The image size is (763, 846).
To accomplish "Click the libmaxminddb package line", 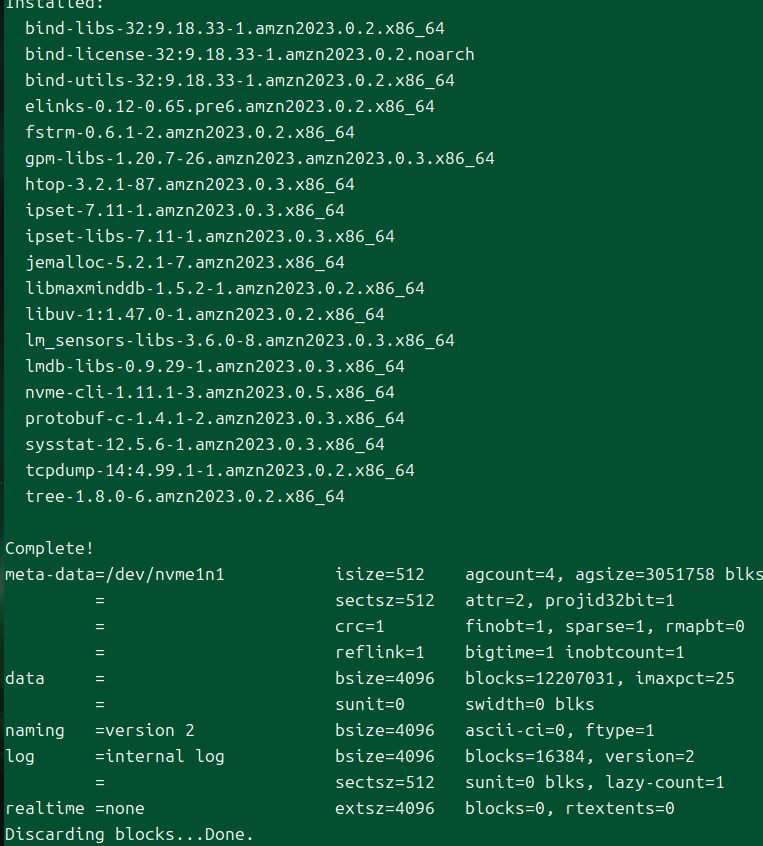I will point(225,288).
